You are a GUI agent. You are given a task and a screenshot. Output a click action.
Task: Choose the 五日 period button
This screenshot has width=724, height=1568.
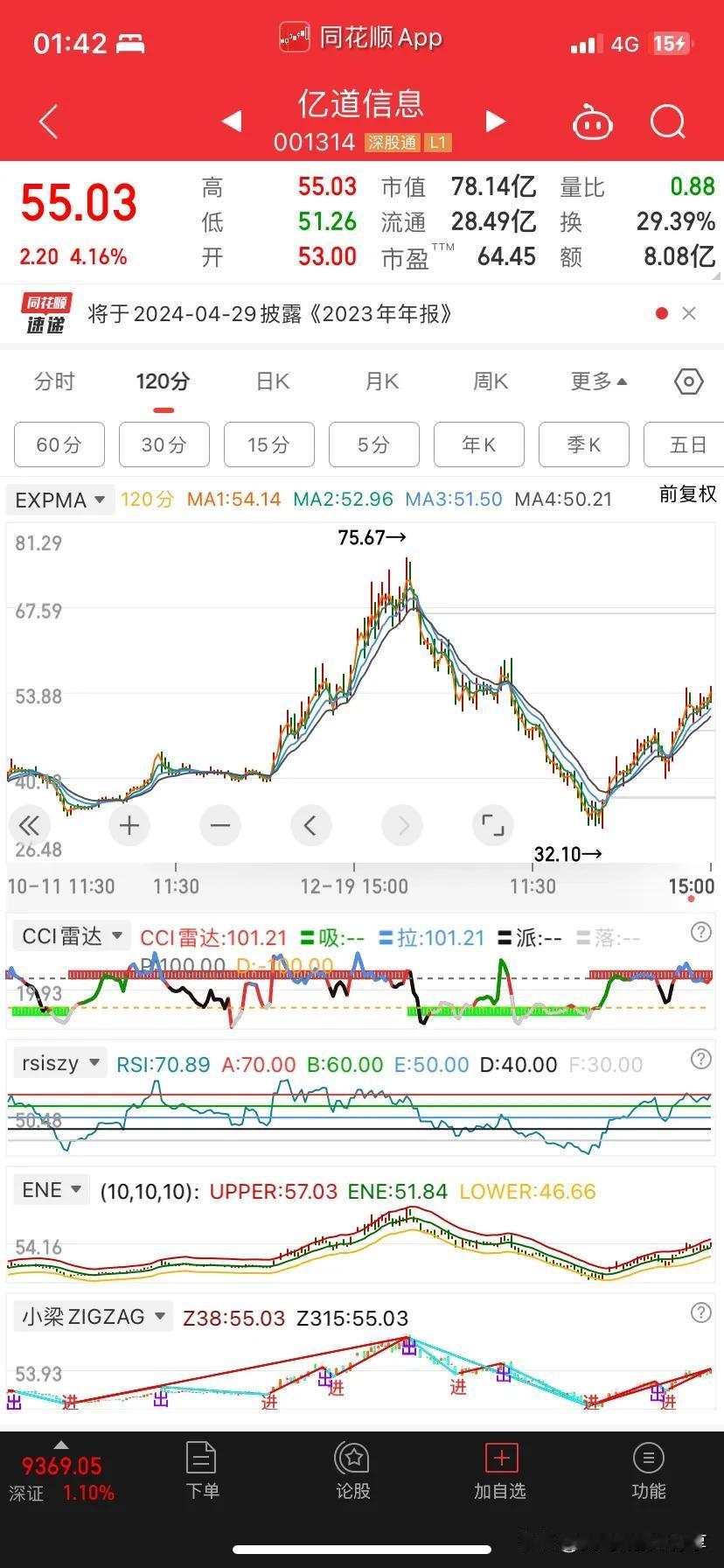684,444
